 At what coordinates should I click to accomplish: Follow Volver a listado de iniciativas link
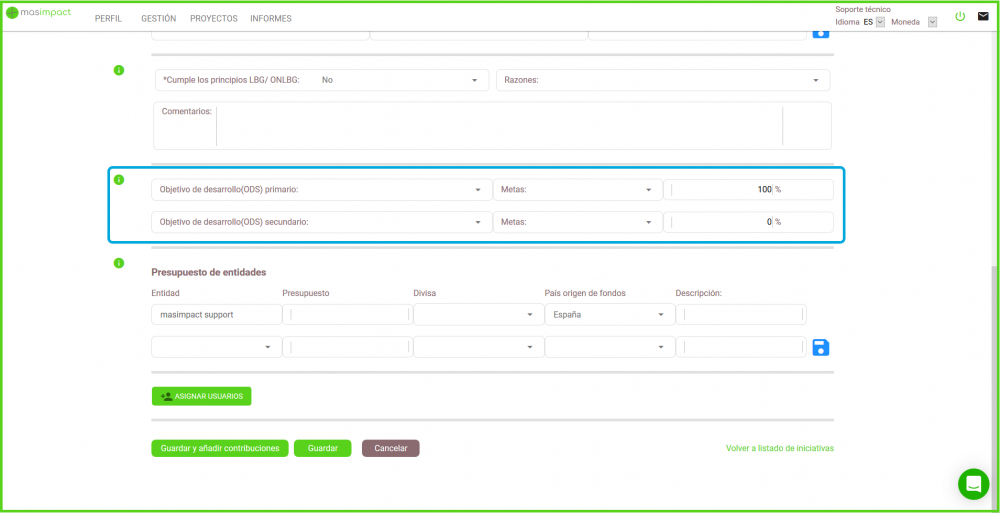click(x=779, y=449)
